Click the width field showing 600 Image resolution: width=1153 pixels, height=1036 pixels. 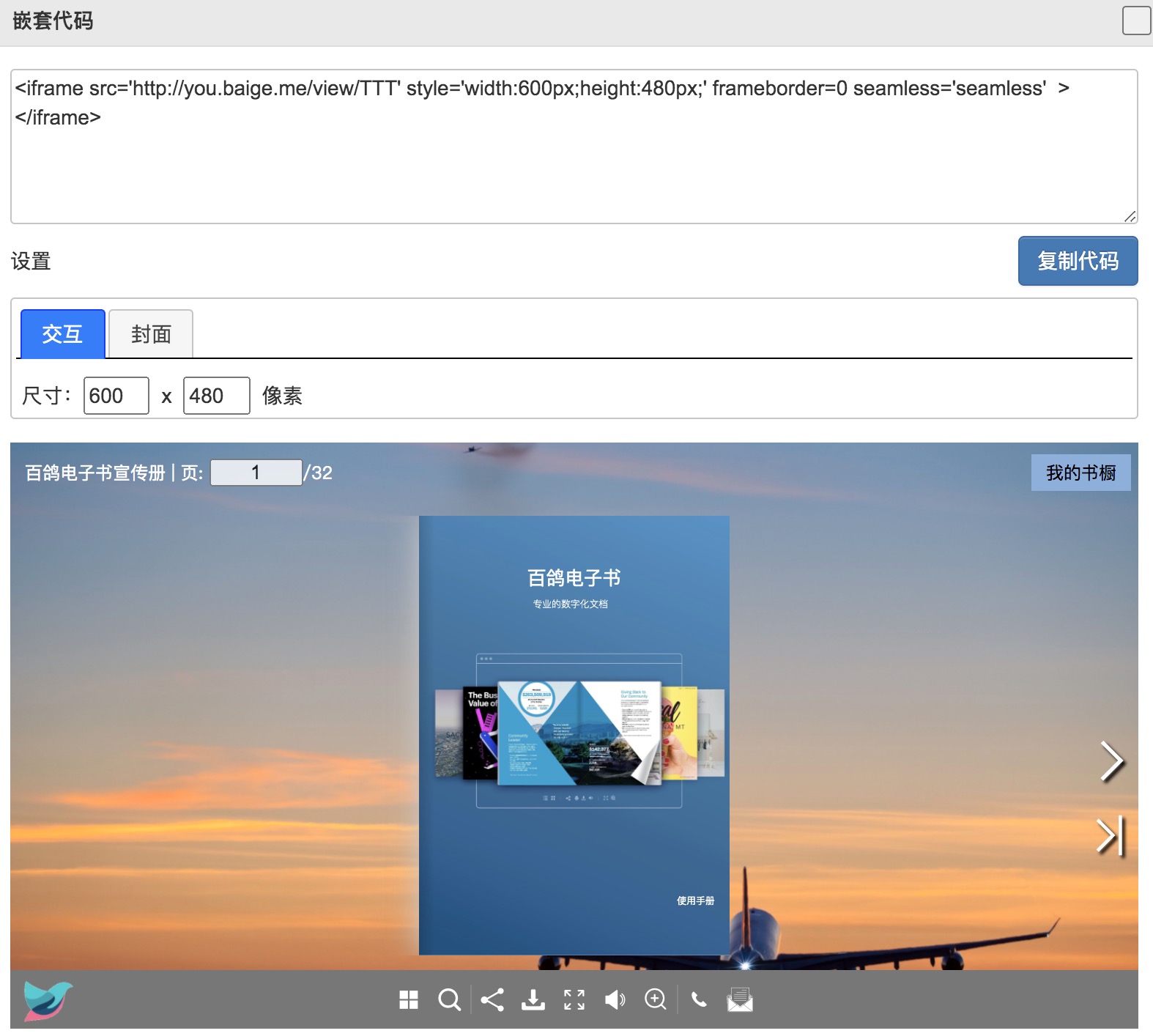tap(116, 396)
